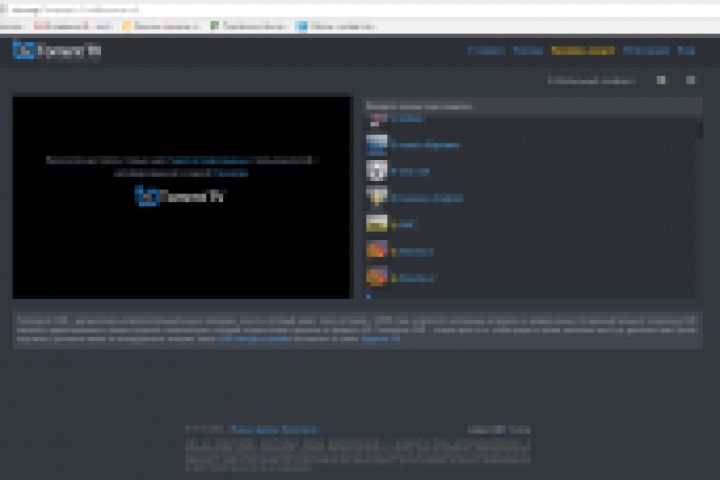Image resolution: width=720 pixels, height=480 pixels.
Task: Select the channel with the gray-white thumbnail
Action: [x=398, y=171]
